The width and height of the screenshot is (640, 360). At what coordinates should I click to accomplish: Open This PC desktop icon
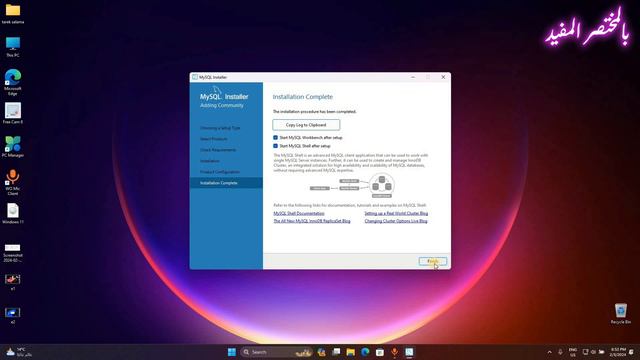tap(13, 47)
